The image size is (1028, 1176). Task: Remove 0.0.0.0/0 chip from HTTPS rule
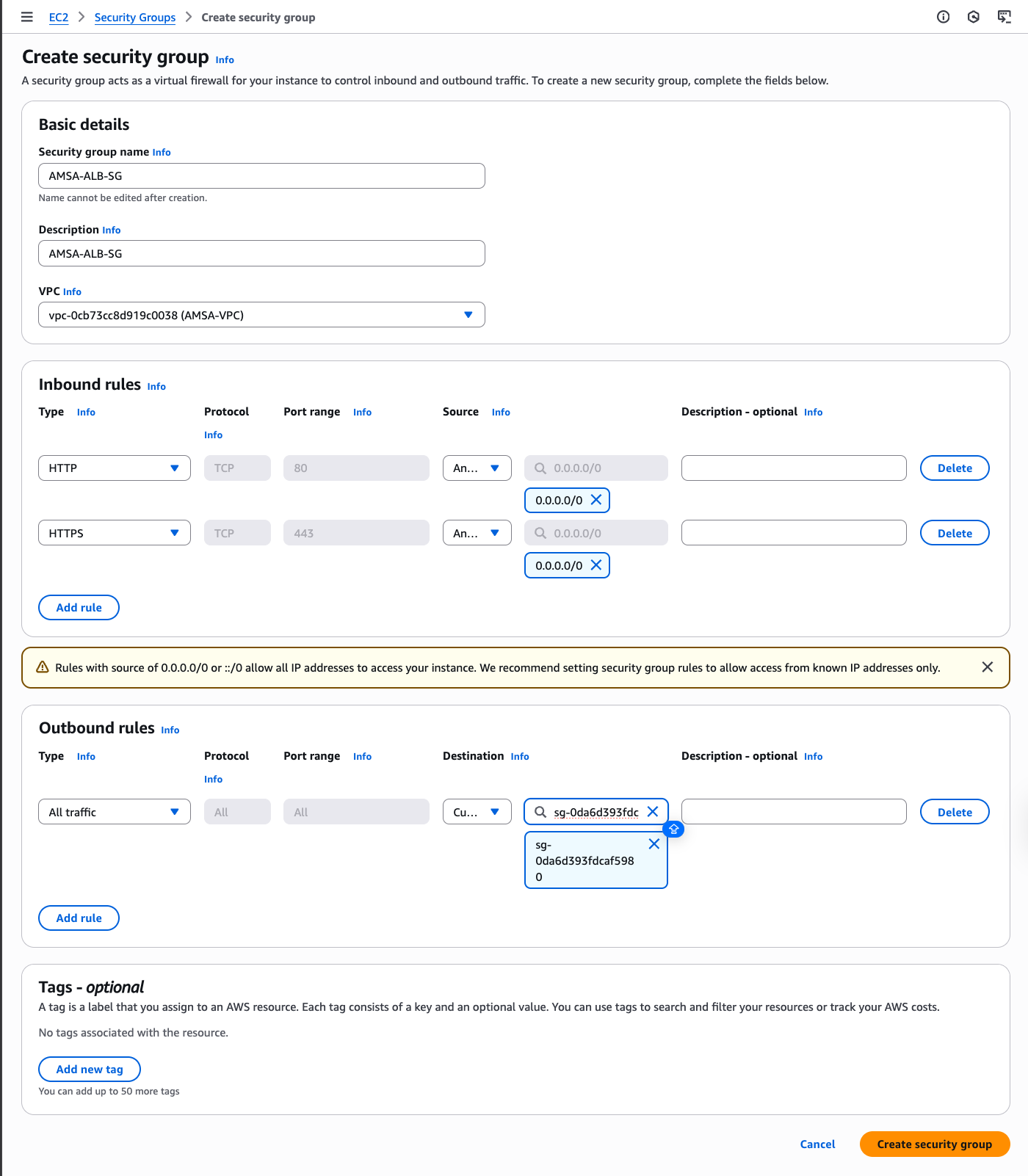pyautogui.click(x=596, y=565)
